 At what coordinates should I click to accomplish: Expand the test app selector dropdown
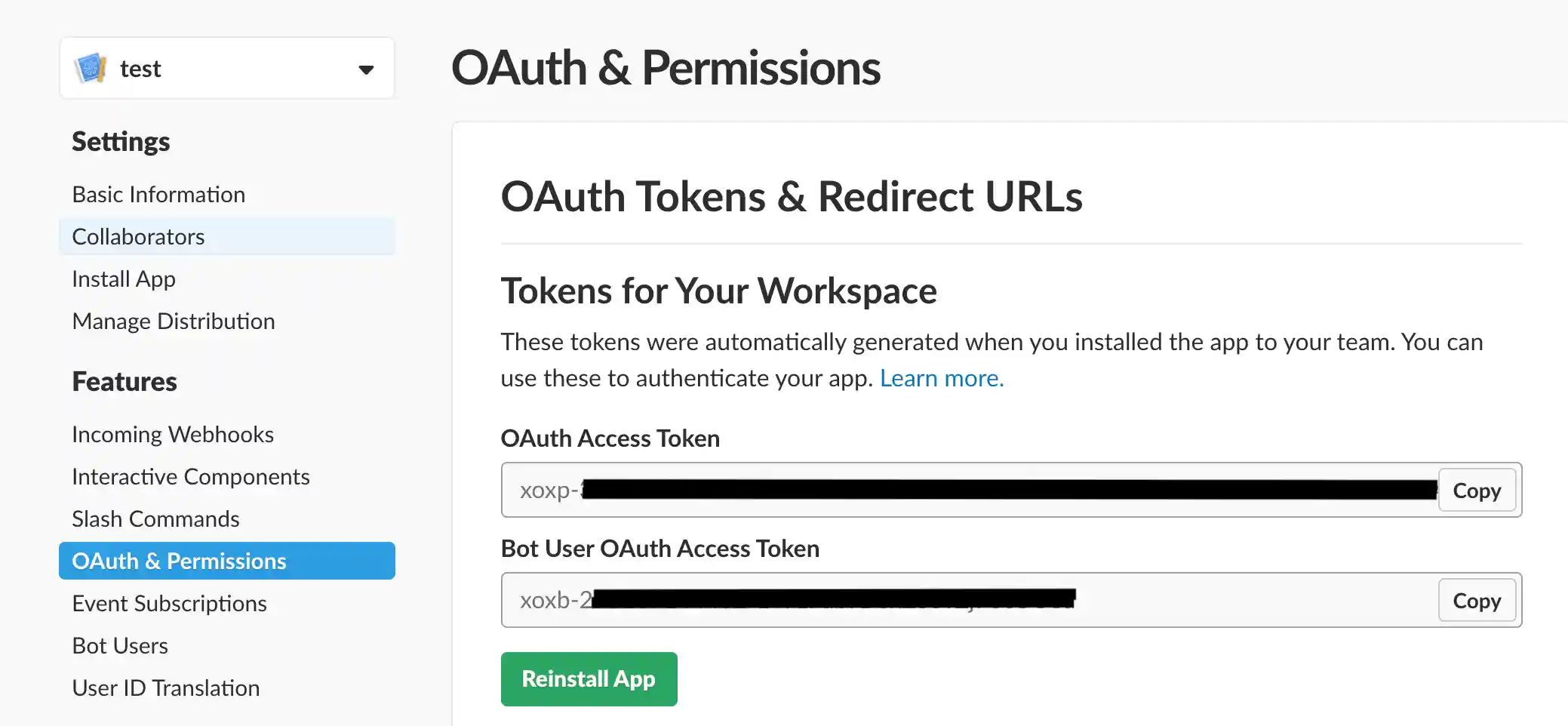pyautogui.click(x=366, y=69)
